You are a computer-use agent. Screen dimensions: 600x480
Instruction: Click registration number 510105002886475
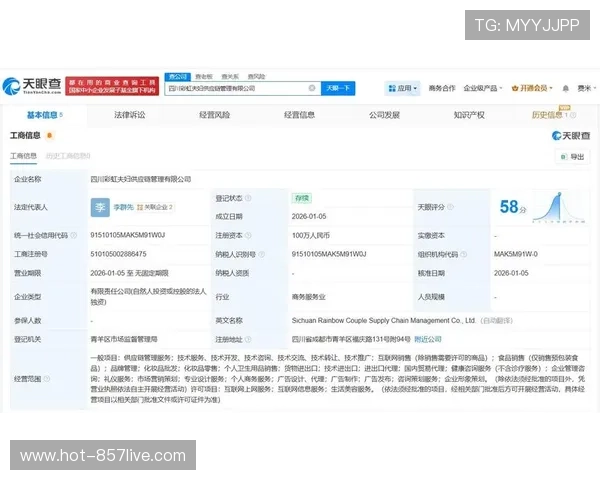(118, 254)
